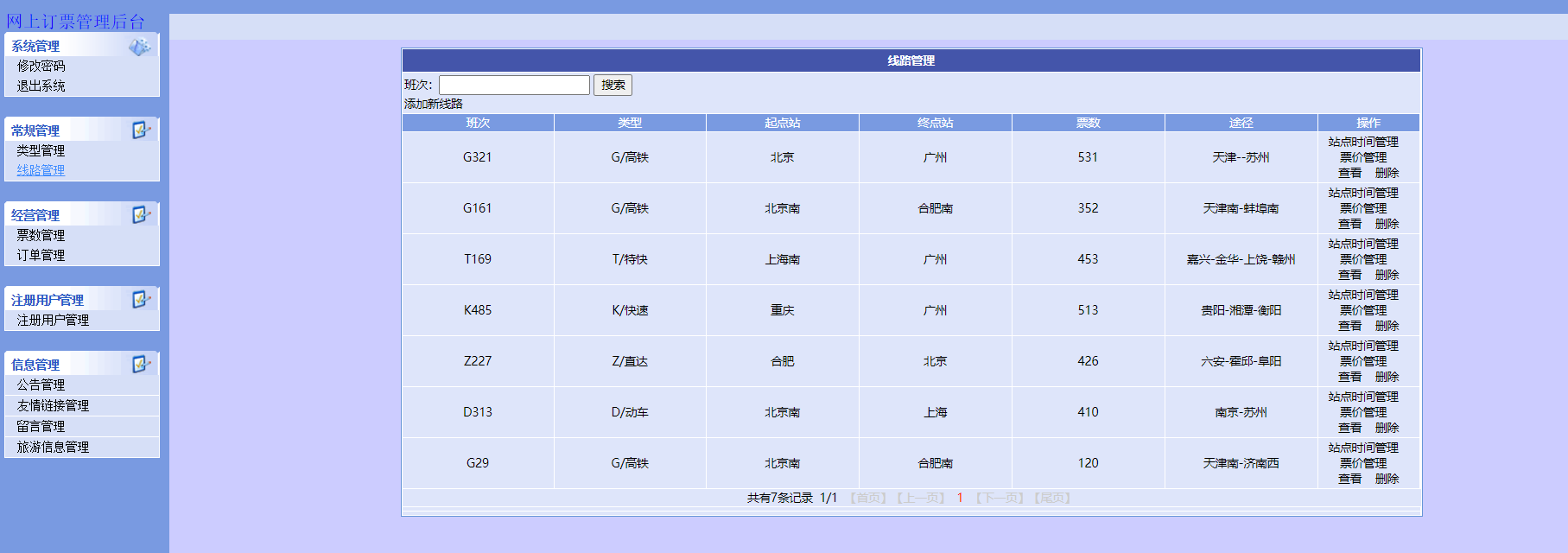Click 查看 for train Z227
1568x553 pixels.
(x=1350, y=377)
